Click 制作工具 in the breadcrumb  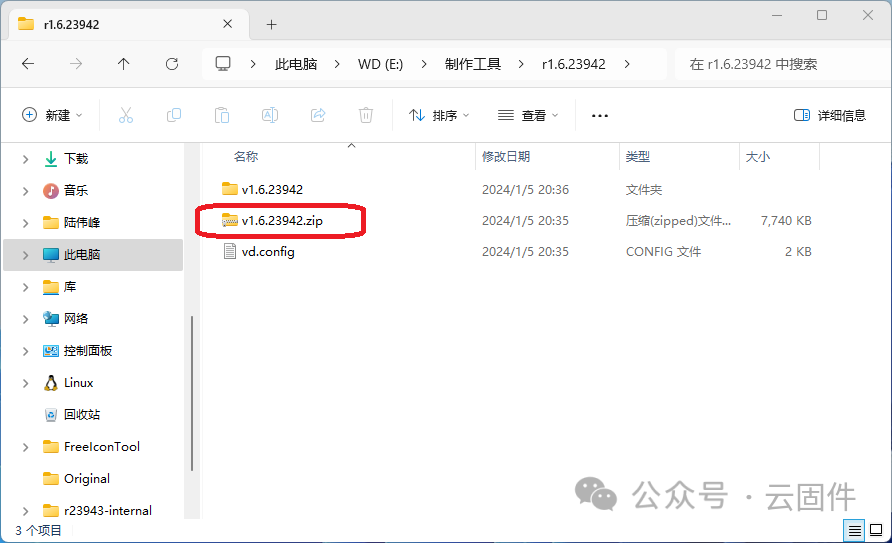[473, 64]
